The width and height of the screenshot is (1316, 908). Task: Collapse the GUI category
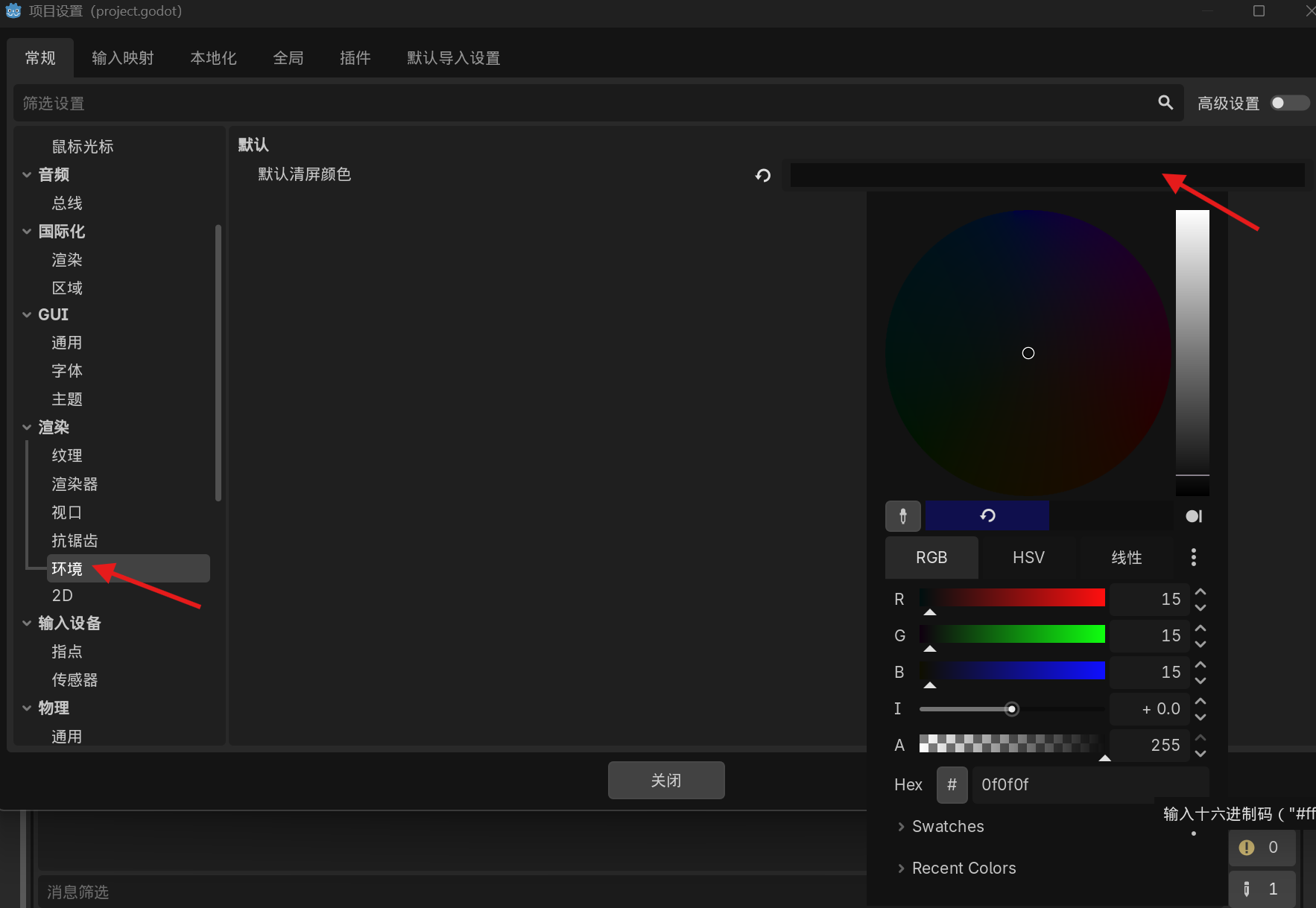click(27, 314)
